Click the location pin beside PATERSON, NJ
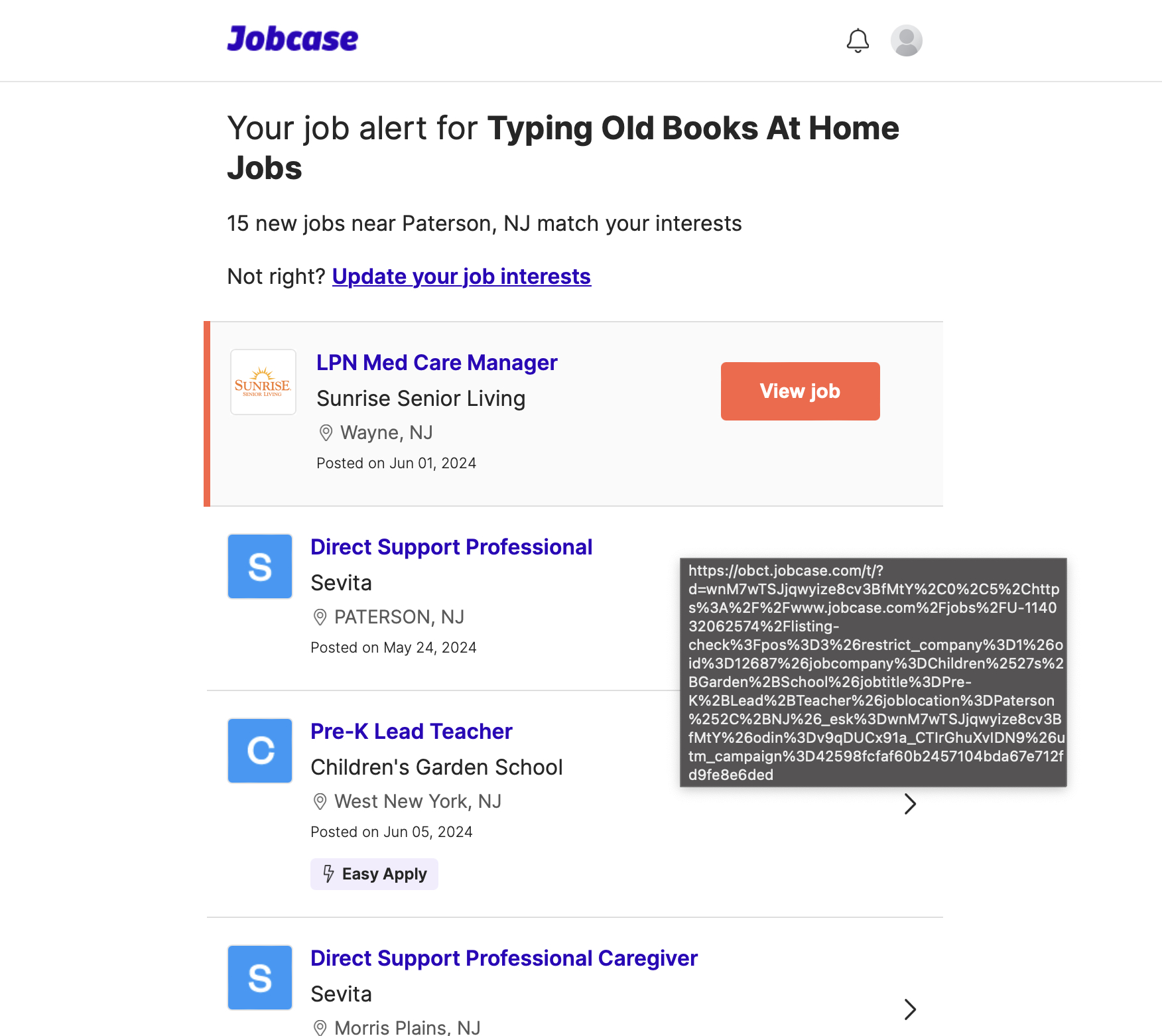Viewport: 1162px width, 1036px height. coord(320,617)
